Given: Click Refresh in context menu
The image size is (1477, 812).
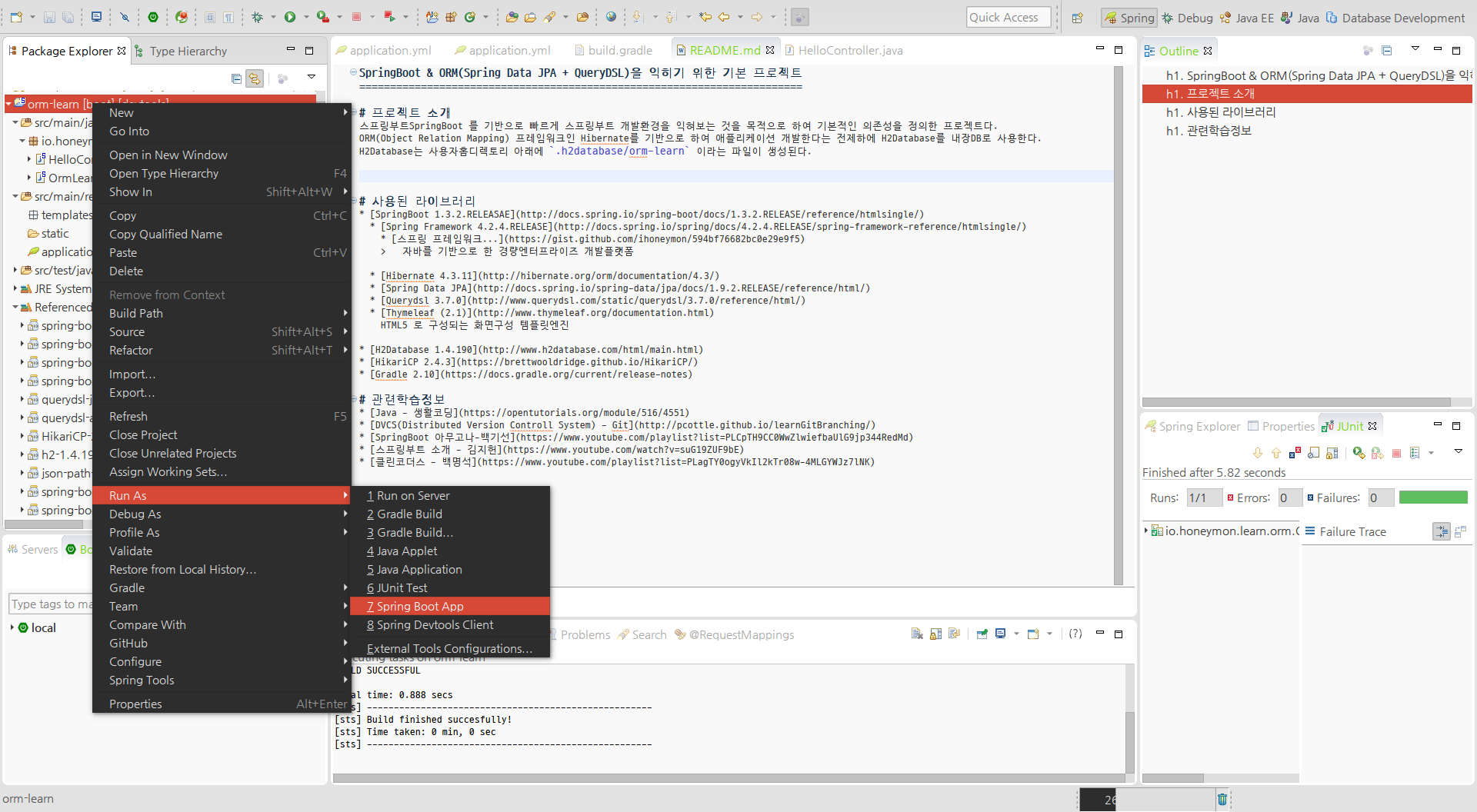Looking at the screenshot, I should (222, 416).
